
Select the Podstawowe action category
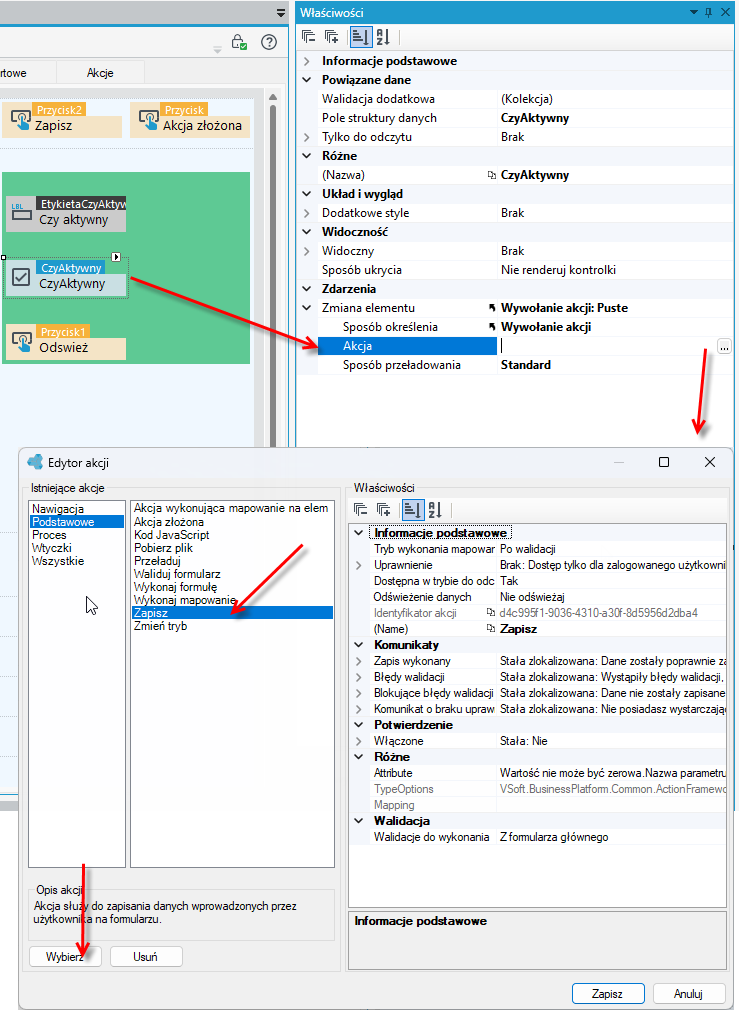coord(77,522)
